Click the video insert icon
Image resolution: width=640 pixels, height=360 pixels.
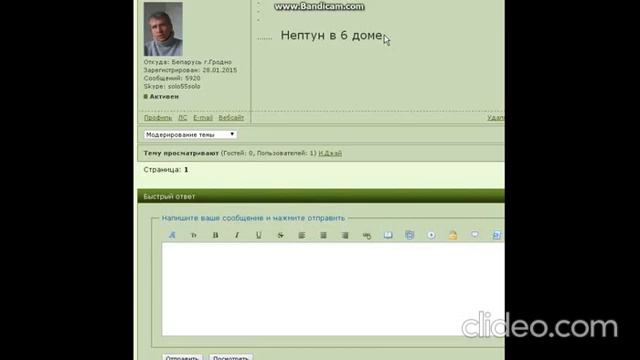click(410, 235)
